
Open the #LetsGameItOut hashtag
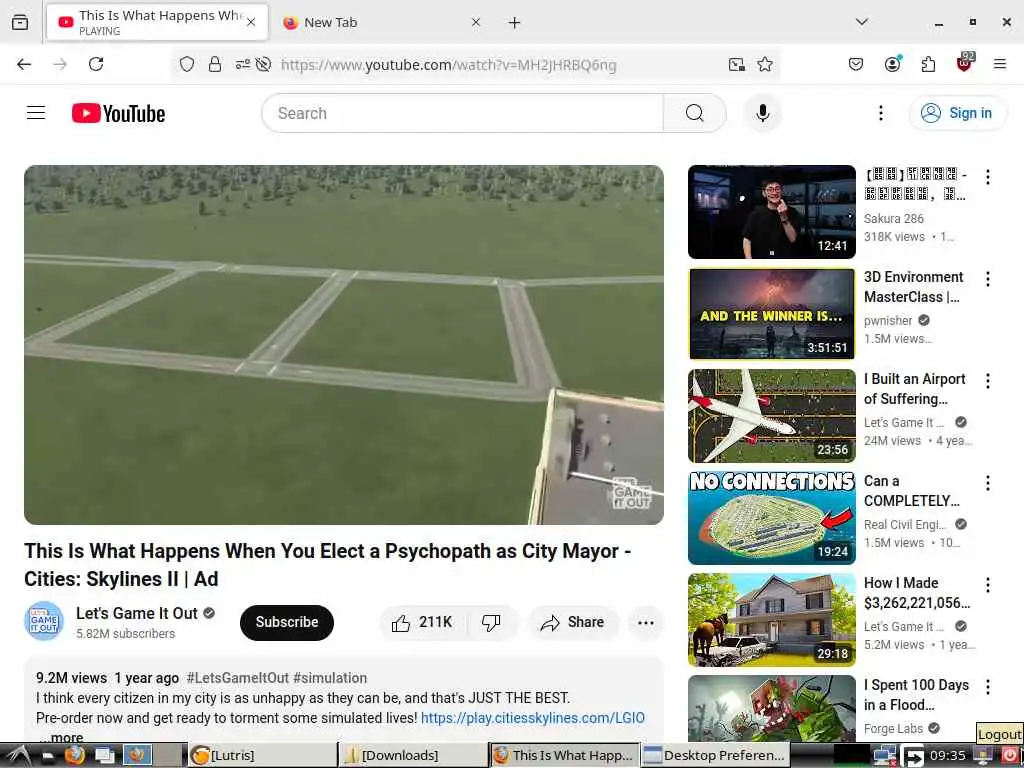(238, 678)
